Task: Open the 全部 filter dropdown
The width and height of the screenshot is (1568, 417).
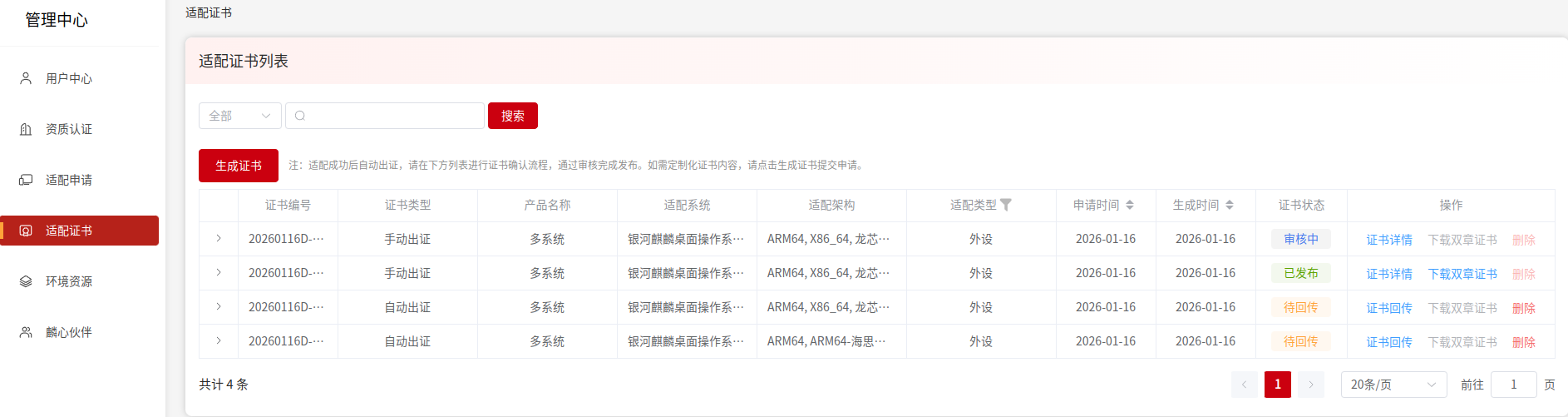Action: (x=239, y=116)
